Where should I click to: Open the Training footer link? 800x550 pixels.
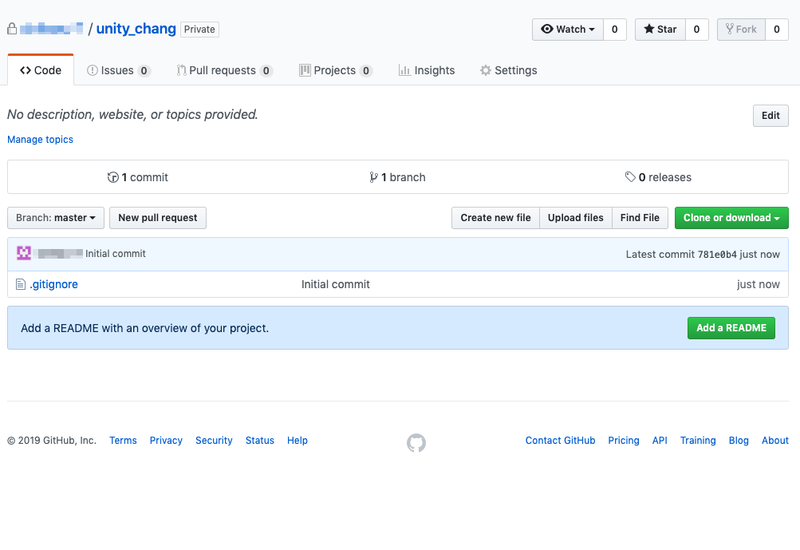698,440
